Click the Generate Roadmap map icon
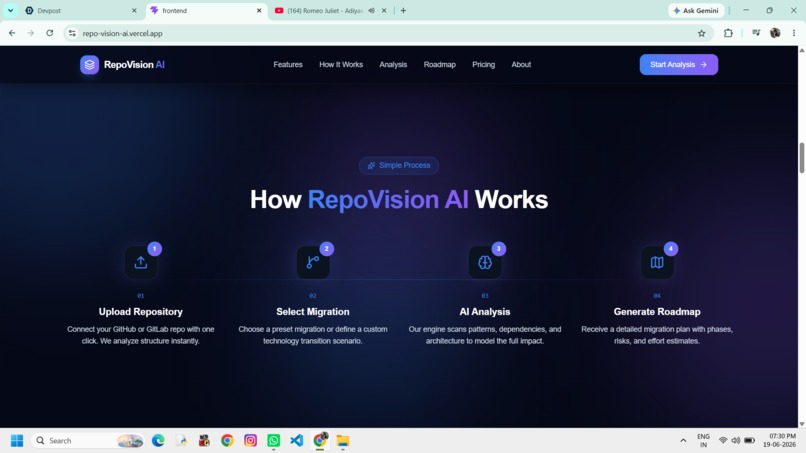 coord(657,262)
